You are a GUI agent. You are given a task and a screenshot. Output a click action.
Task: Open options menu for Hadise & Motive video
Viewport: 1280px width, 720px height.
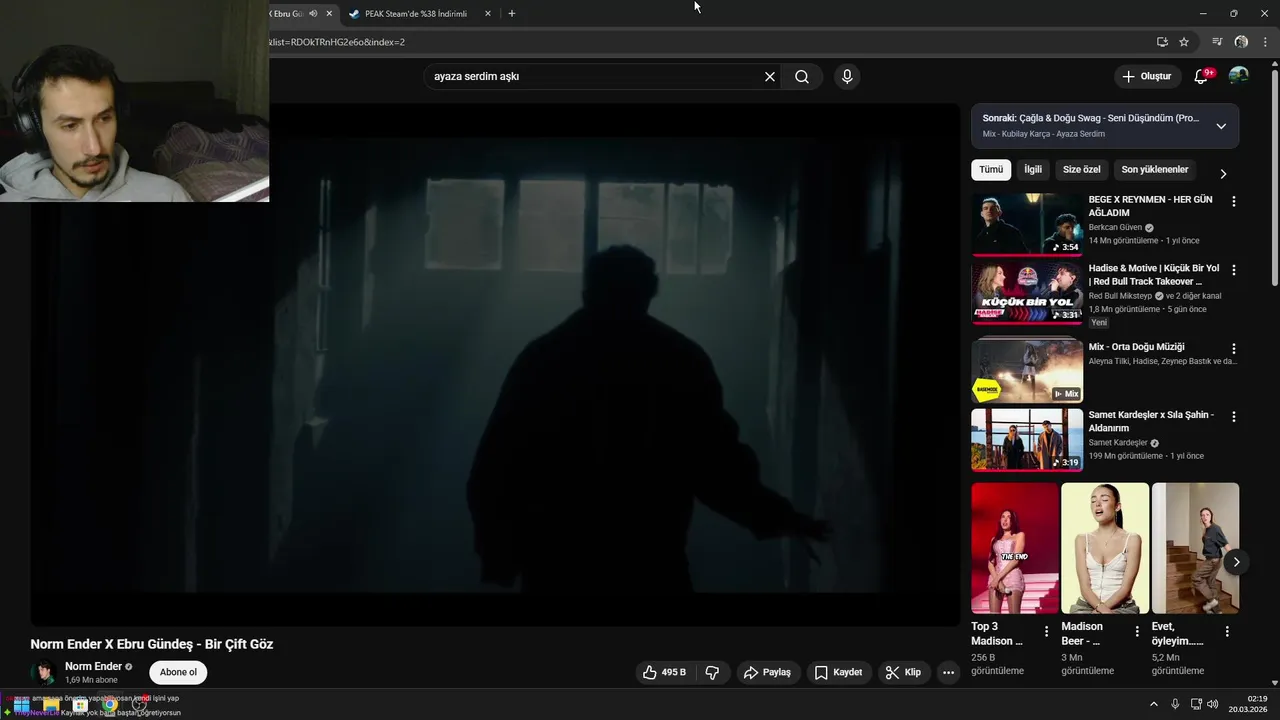pos(1233,270)
